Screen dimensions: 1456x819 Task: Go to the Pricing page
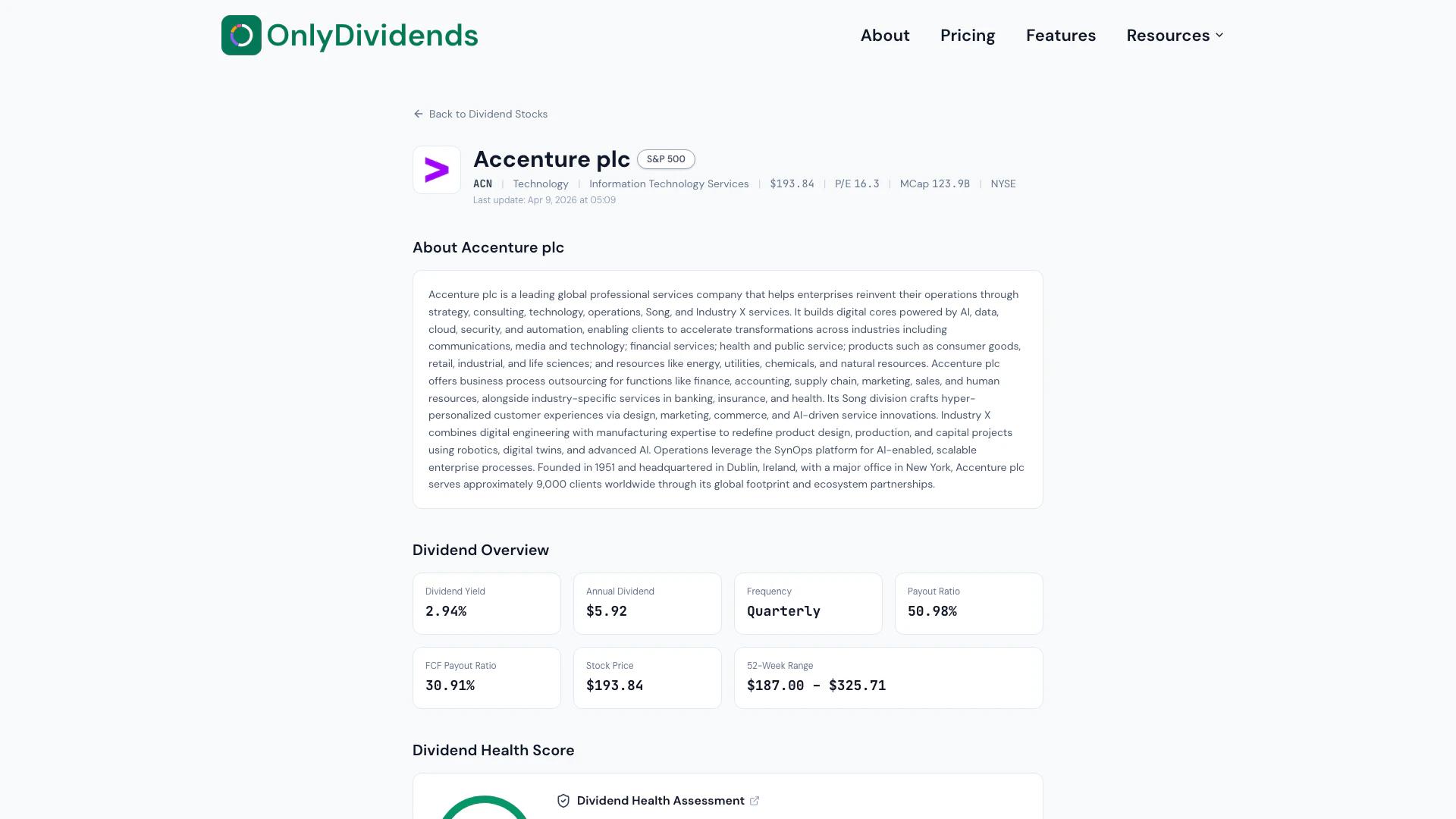click(x=968, y=35)
